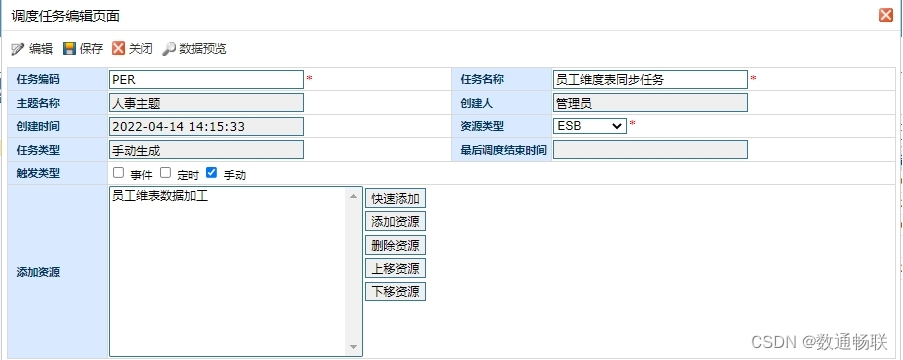Click the resource list scroll down arrow
903x360 pixels.
pyautogui.click(x=354, y=347)
